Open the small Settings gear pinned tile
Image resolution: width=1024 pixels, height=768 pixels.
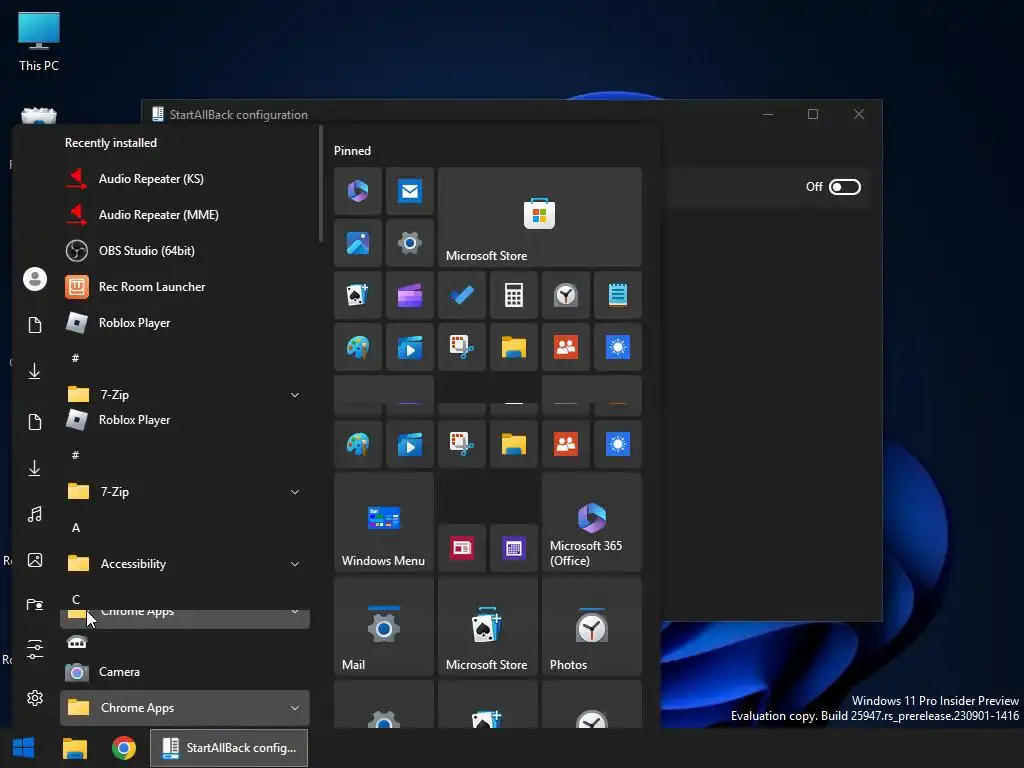(409, 243)
